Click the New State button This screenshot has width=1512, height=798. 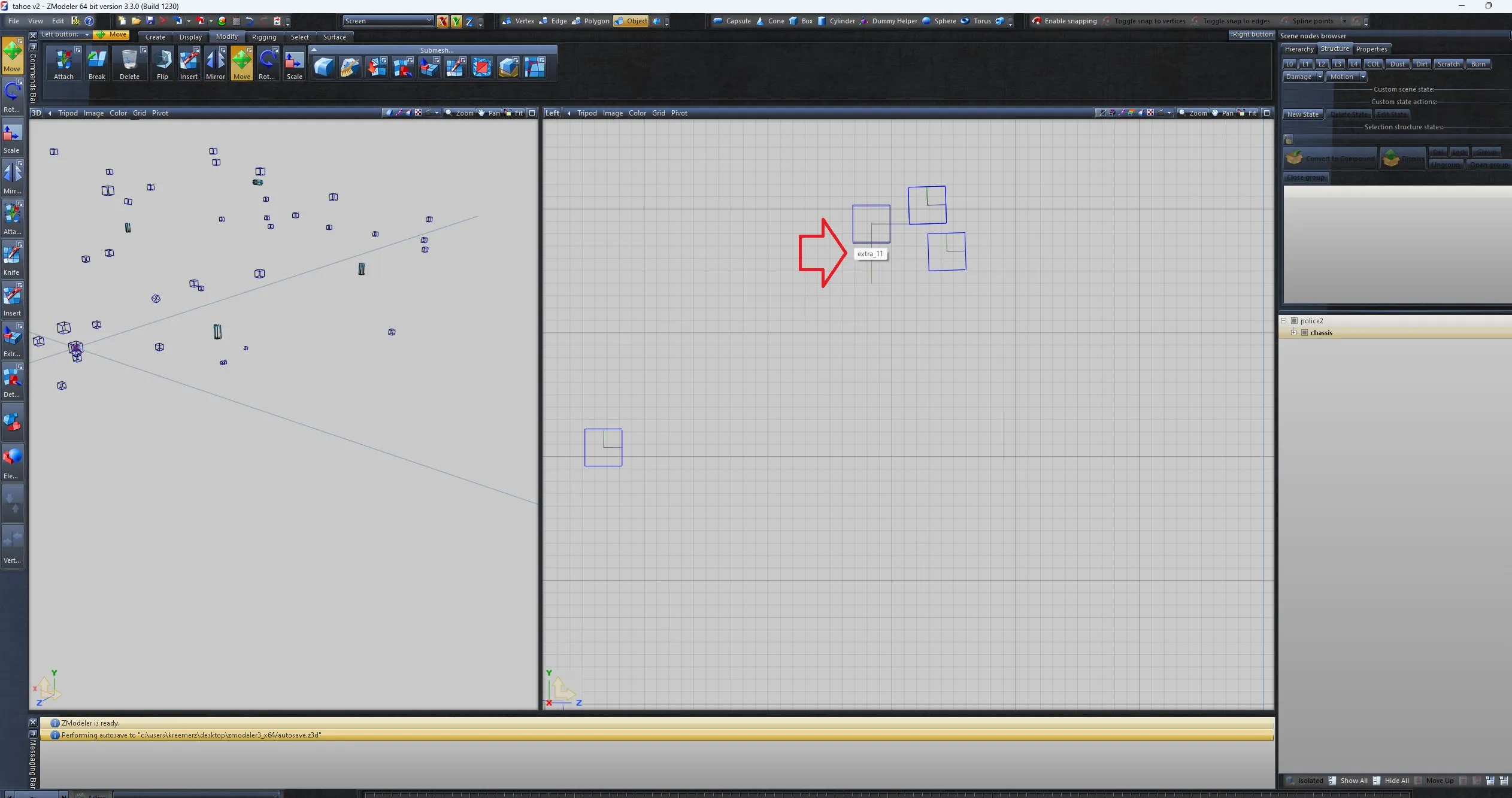tap(1302, 114)
